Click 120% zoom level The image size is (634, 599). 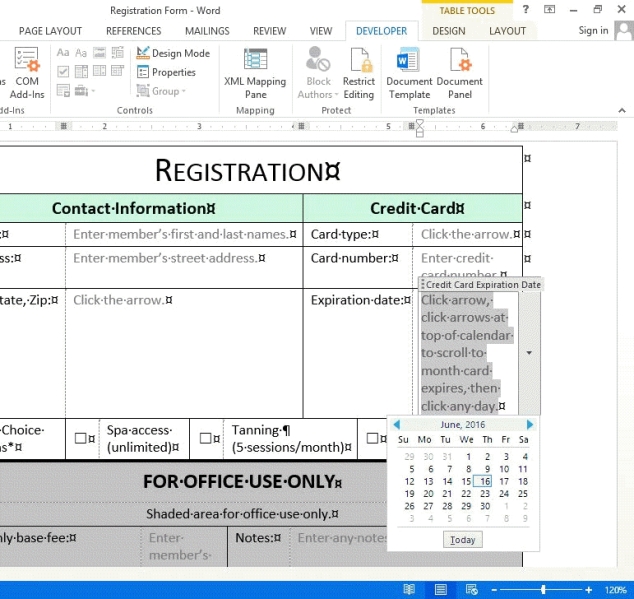point(616,590)
